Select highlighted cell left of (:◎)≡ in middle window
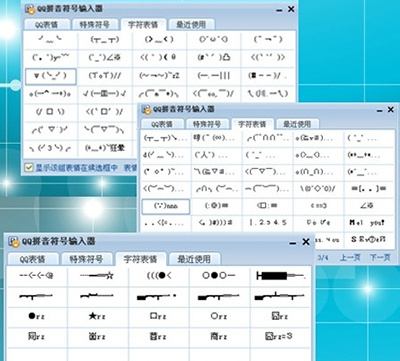Screen dimensions: 400x361 point(166,207)
